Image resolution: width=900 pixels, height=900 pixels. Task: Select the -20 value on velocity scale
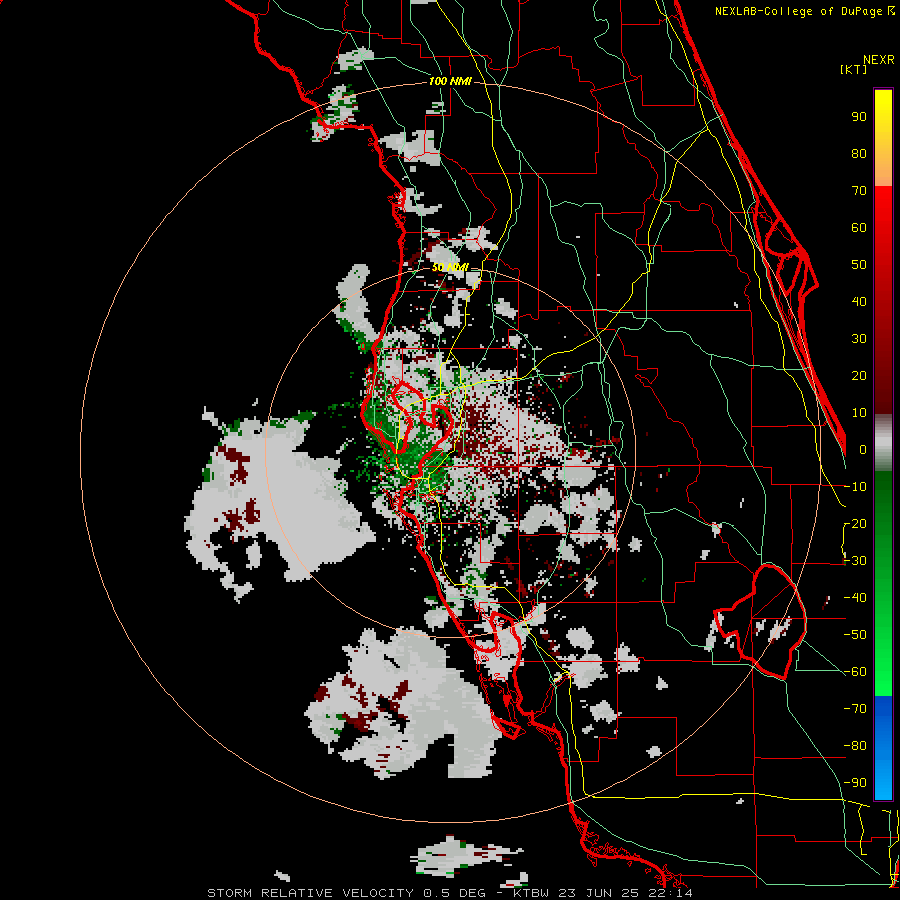point(855,524)
